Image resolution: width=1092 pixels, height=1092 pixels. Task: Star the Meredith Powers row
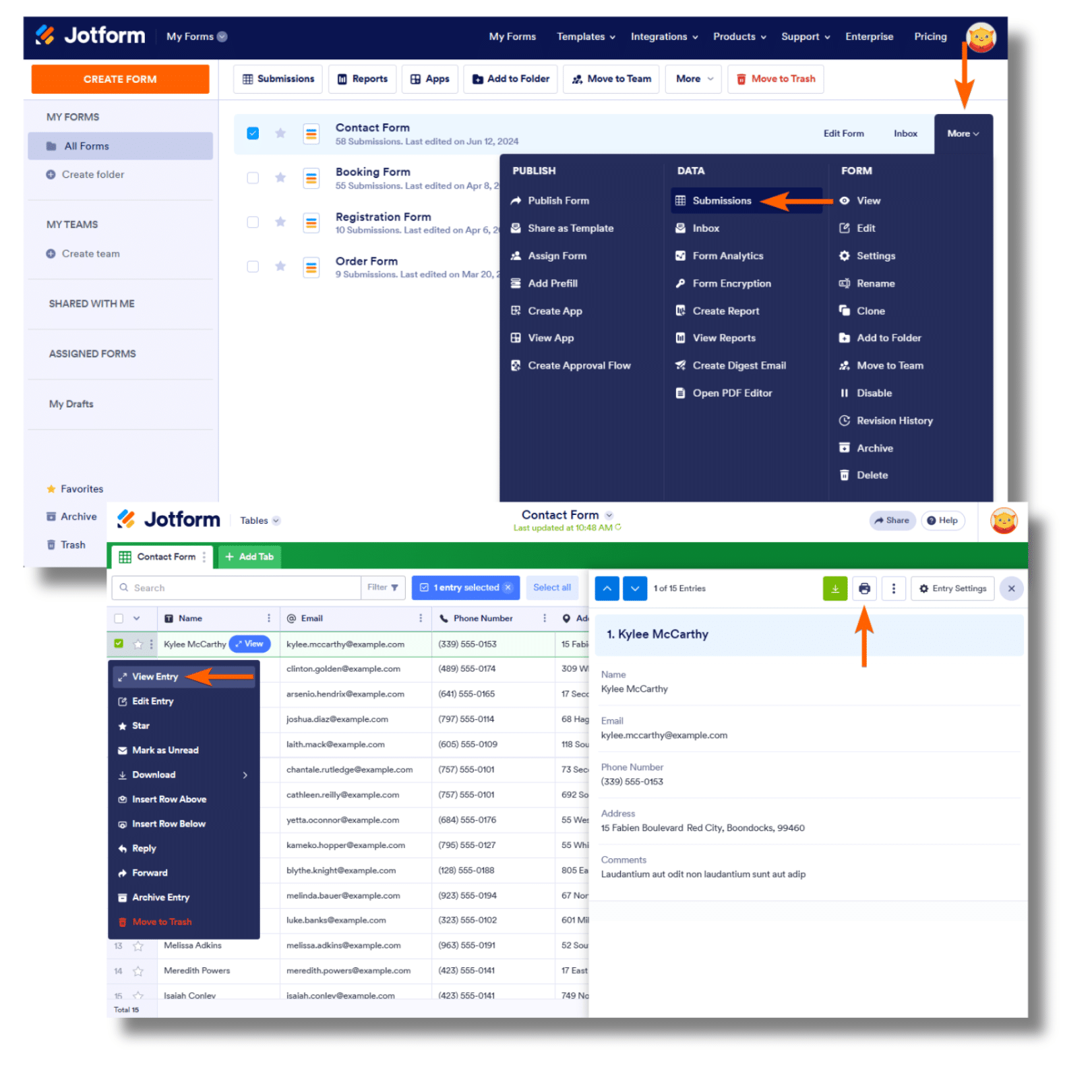(x=138, y=971)
